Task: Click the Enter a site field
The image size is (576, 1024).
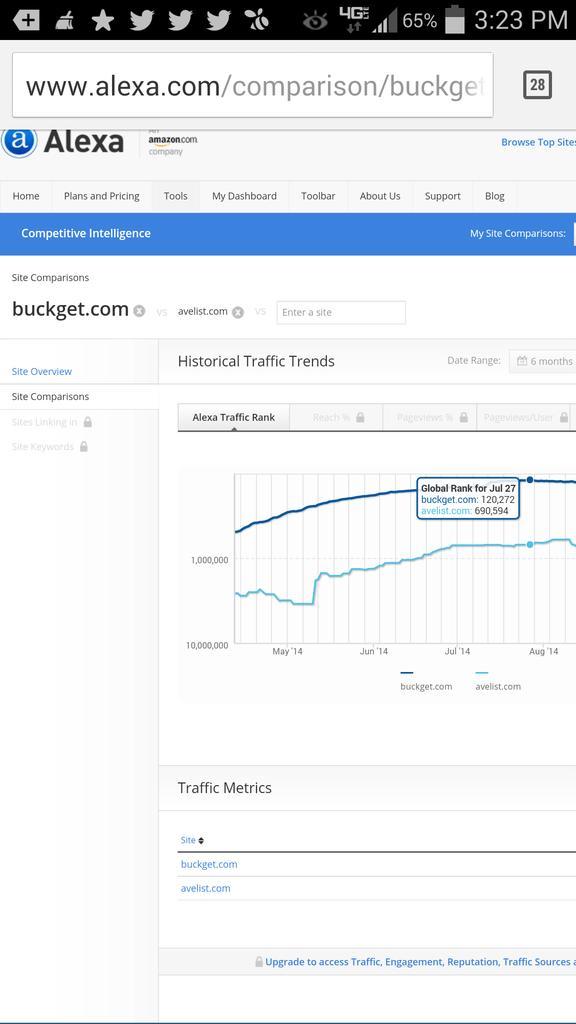Action: [341, 312]
